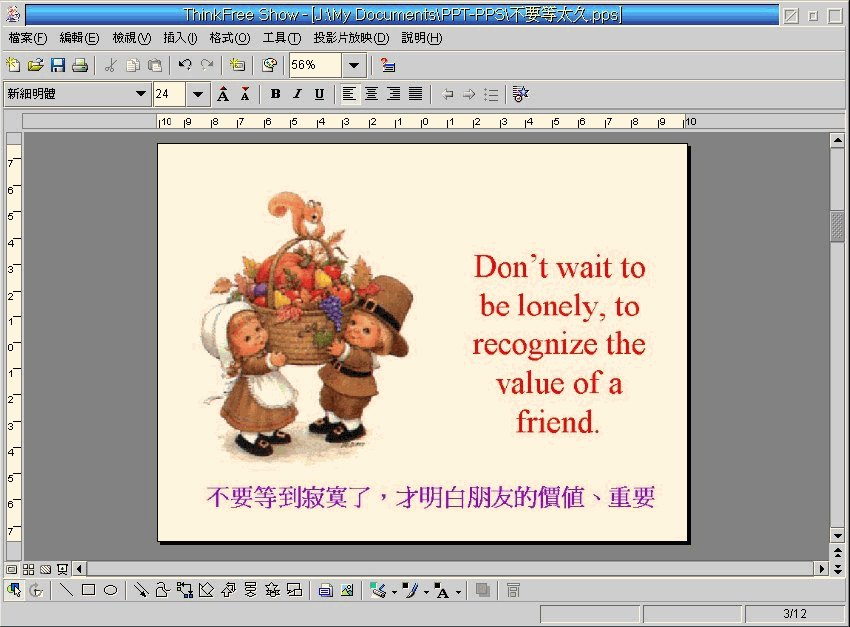Activate the Free Rotate tool
Viewport: 850px width, 627px height.
click(36, 590)
